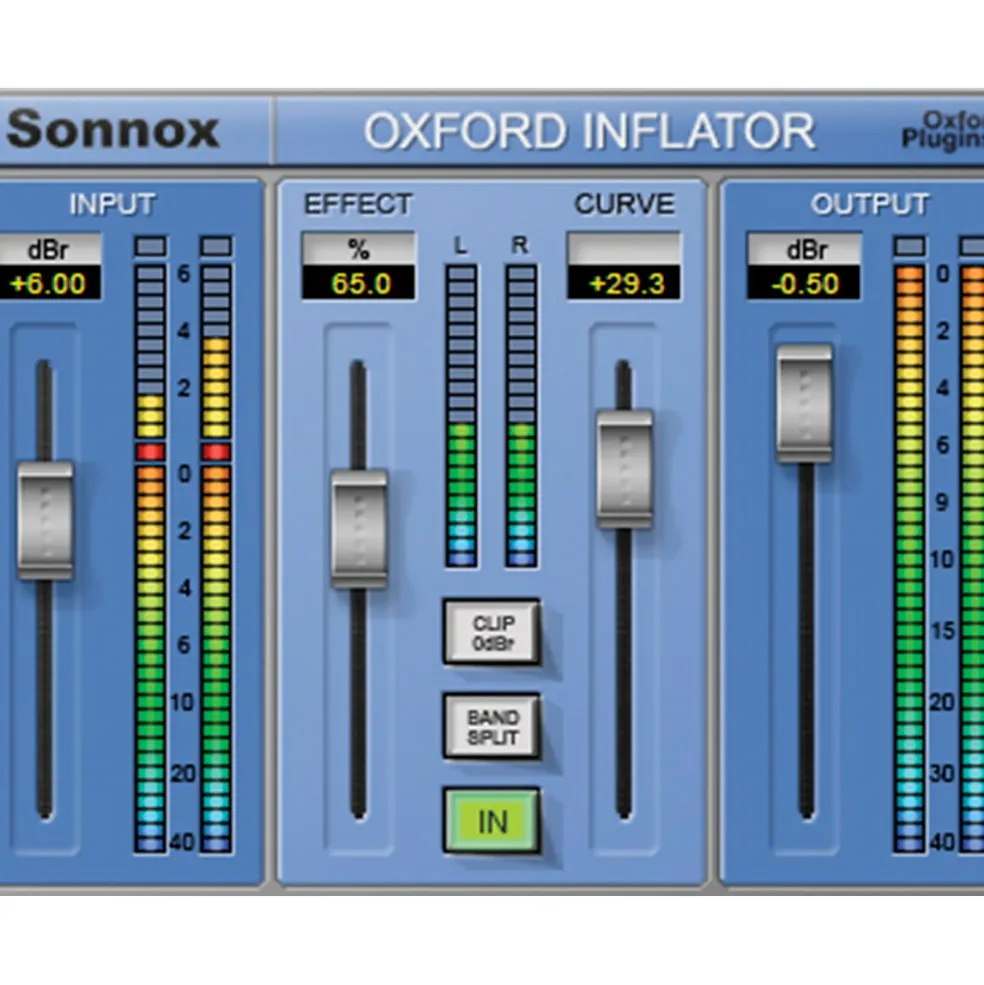Click the effect L meter
984x985 pixels.
(x=461, y=416)
